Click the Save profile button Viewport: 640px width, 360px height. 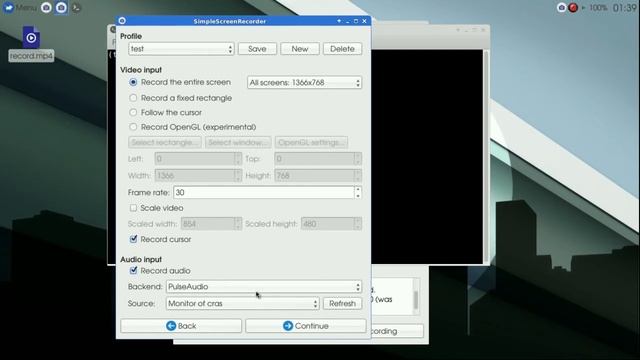(x=257, y=49)
